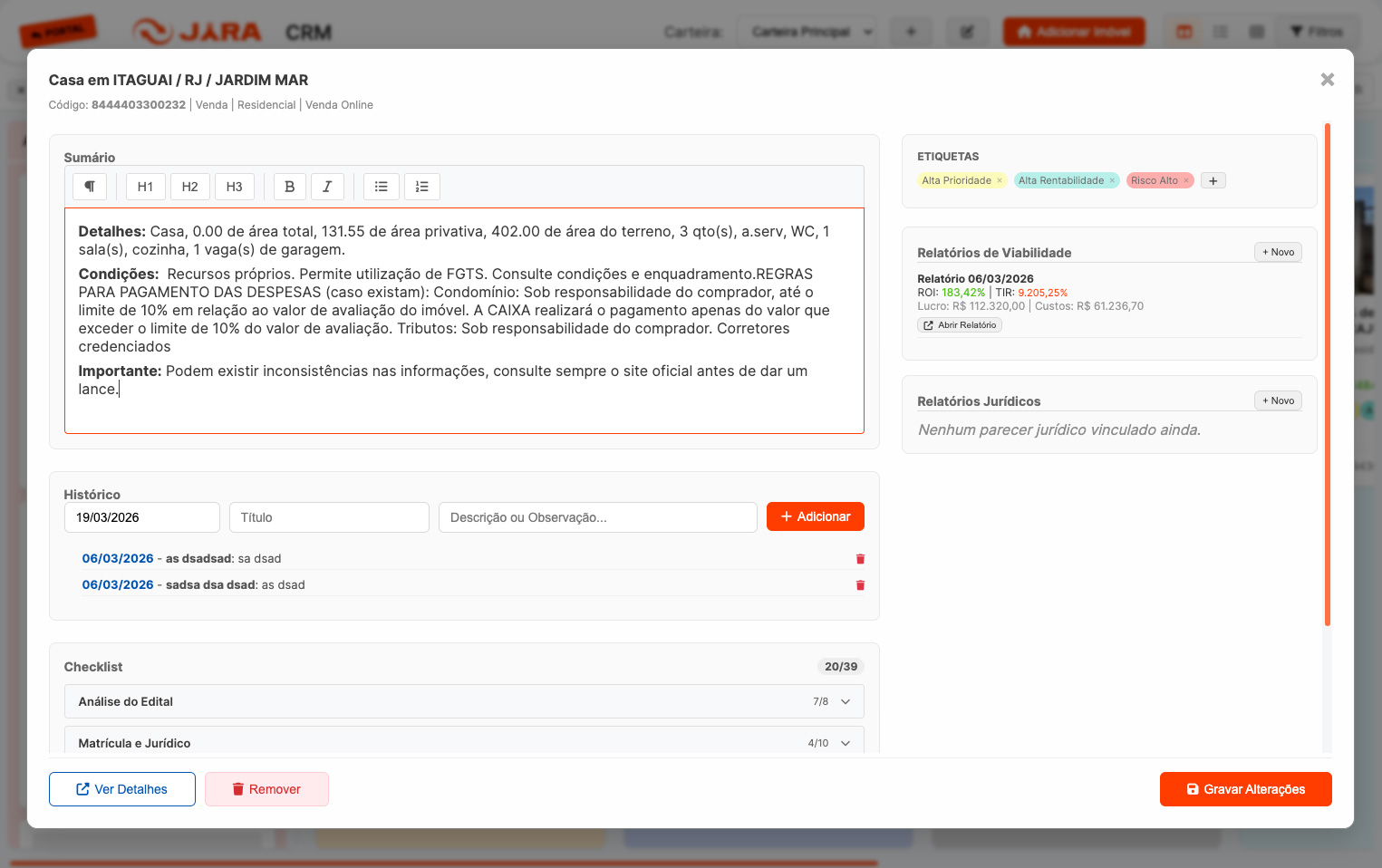Apply H2 heading format
The height and width of the screenshot is (868, 1382).
(189, 187)
